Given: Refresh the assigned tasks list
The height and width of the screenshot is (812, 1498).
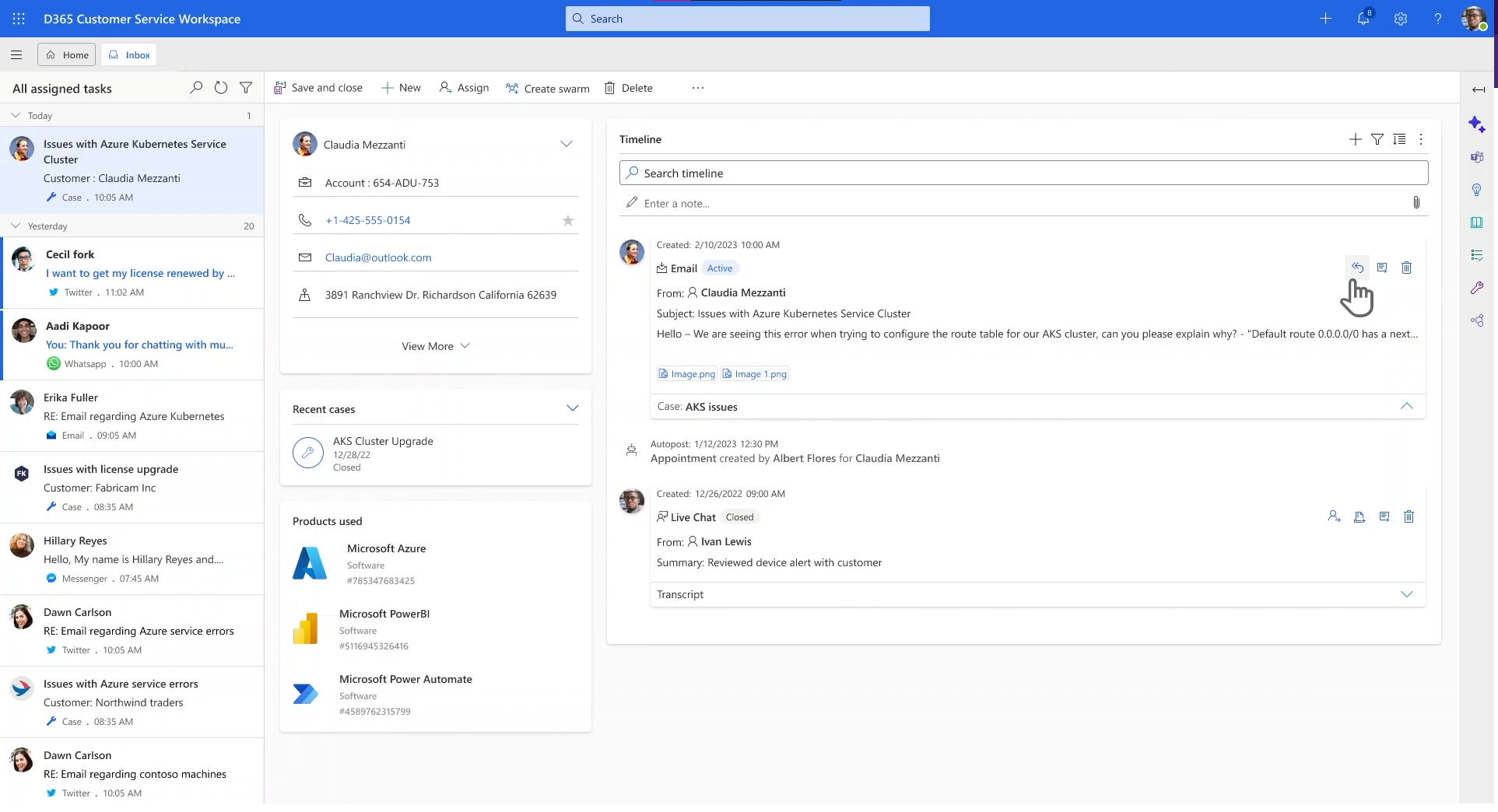Looking at the screenshot, I should click(221, 88).
